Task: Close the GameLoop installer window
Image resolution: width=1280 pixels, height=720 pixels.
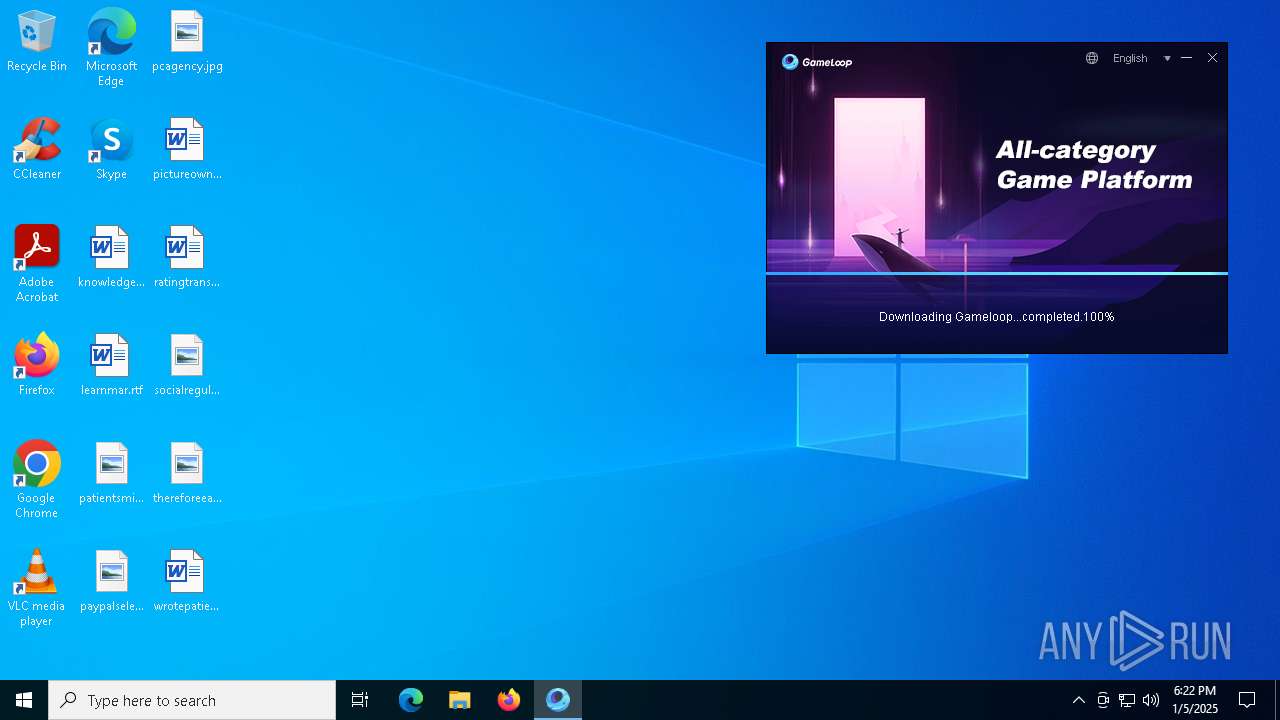Action: (1212, 58)
